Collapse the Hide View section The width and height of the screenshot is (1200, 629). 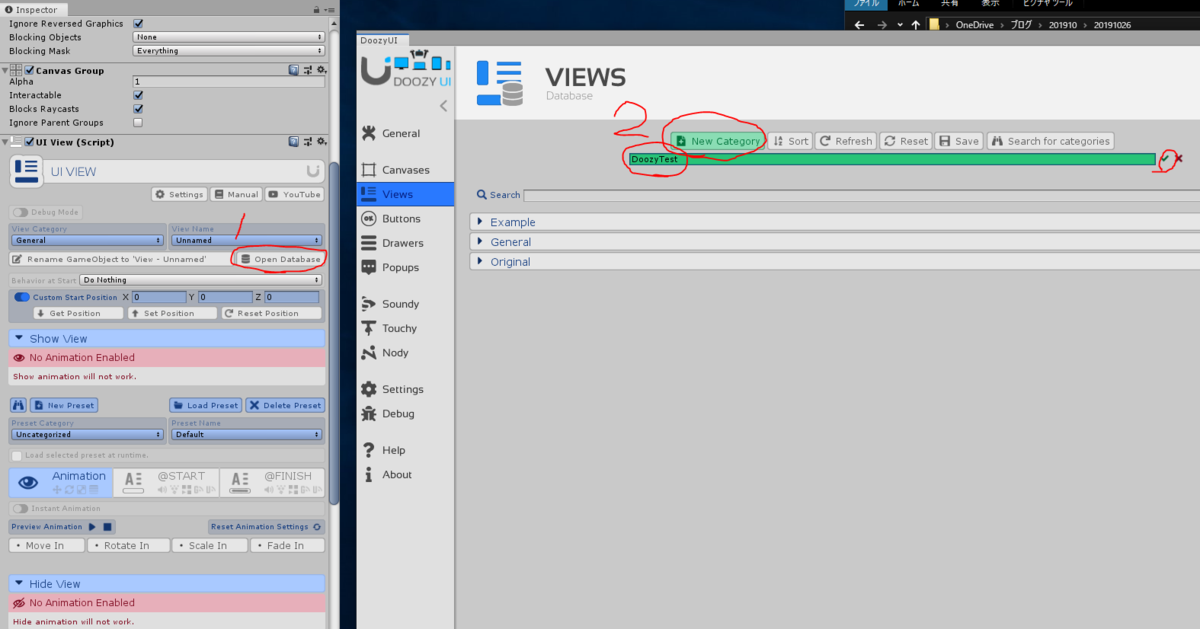(167, 584)
